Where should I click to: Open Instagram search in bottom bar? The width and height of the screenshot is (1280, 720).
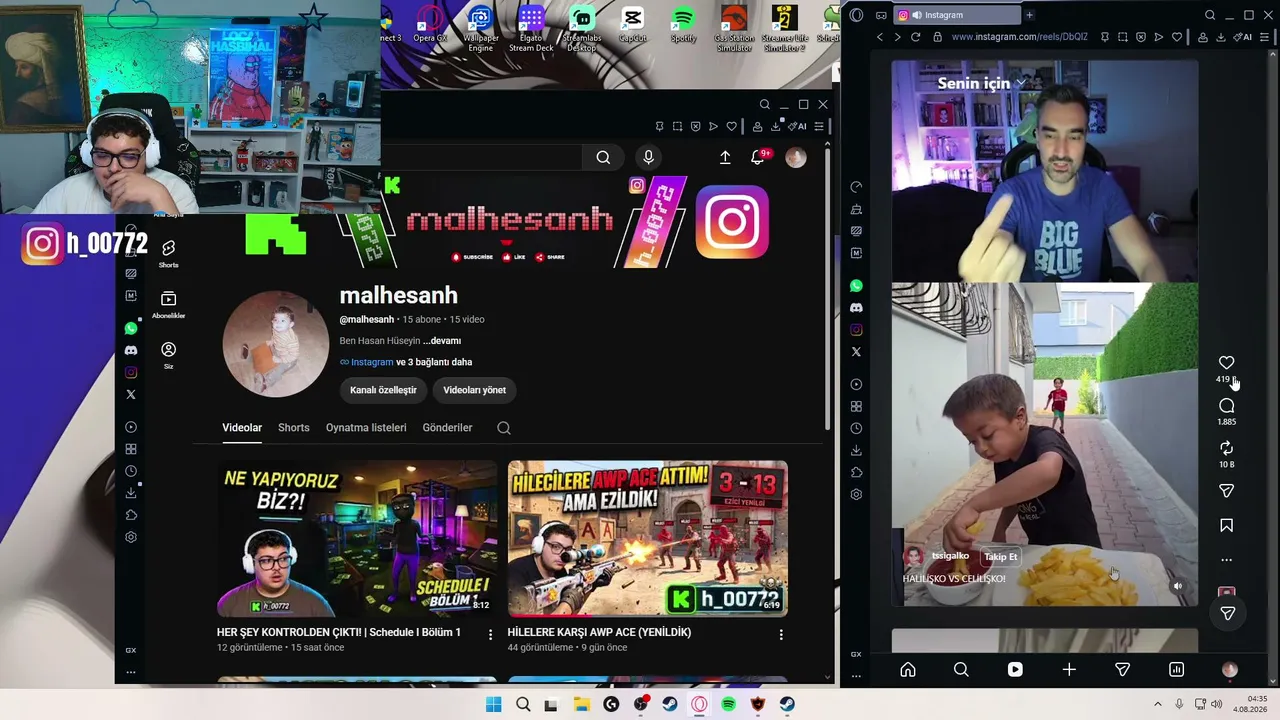[x=961, y=670]
